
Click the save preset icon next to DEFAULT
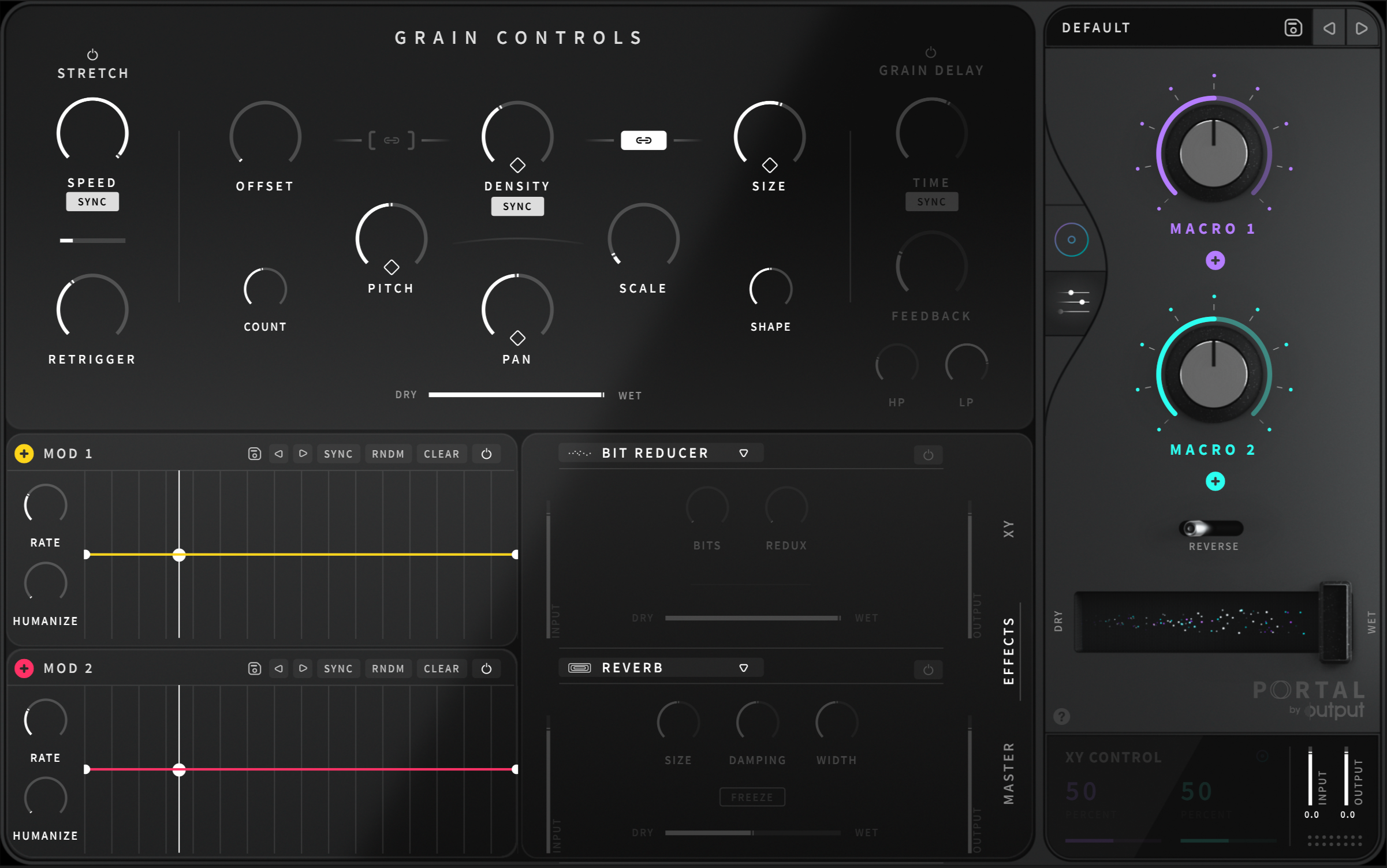(x=1293, y=28)
